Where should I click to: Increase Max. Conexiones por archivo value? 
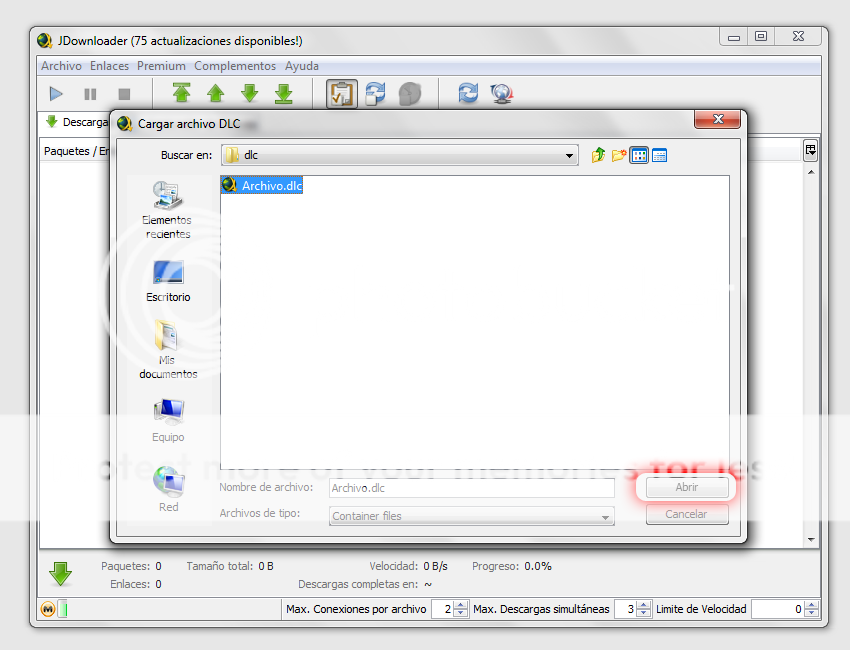460,605
